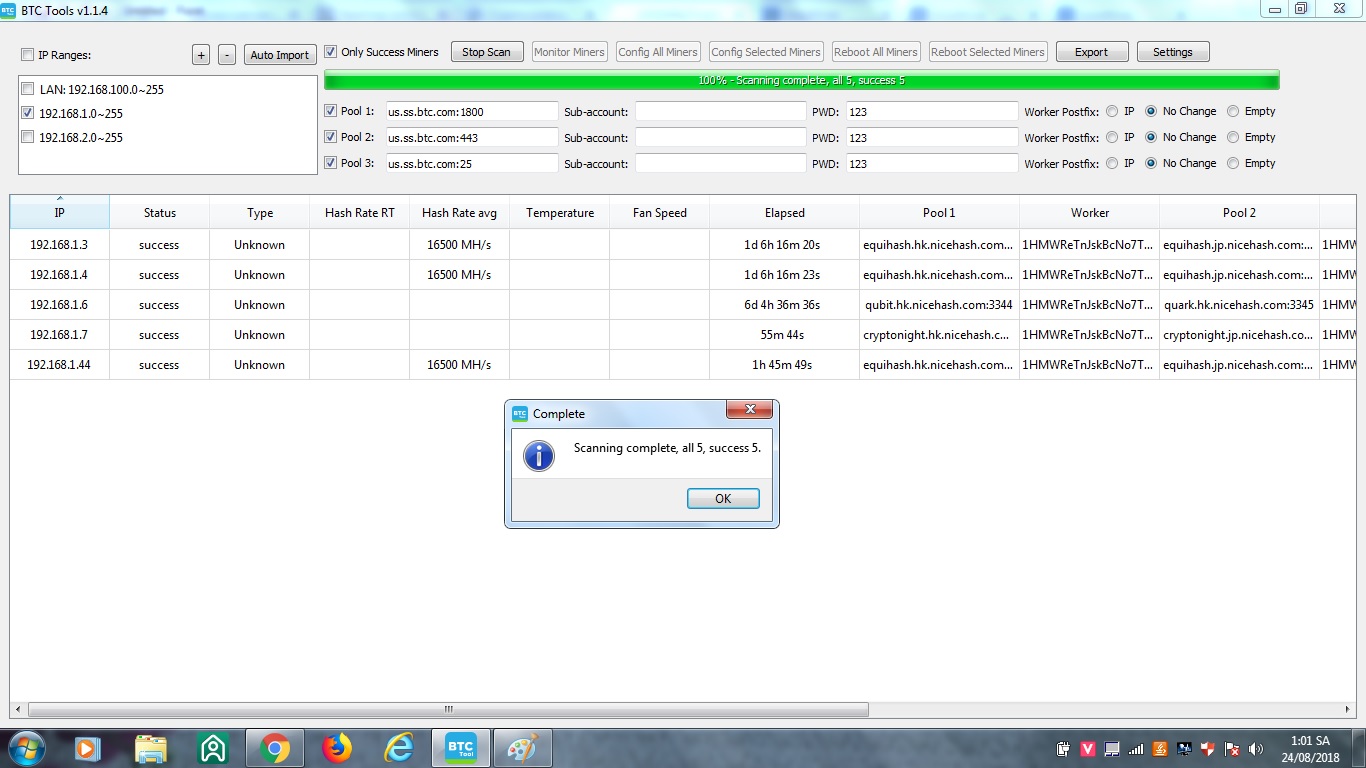Image resolution: width=1366 pixels, height=768 pixels.
Task: Sort the table by IP column header
Action: tap(59, 212)
